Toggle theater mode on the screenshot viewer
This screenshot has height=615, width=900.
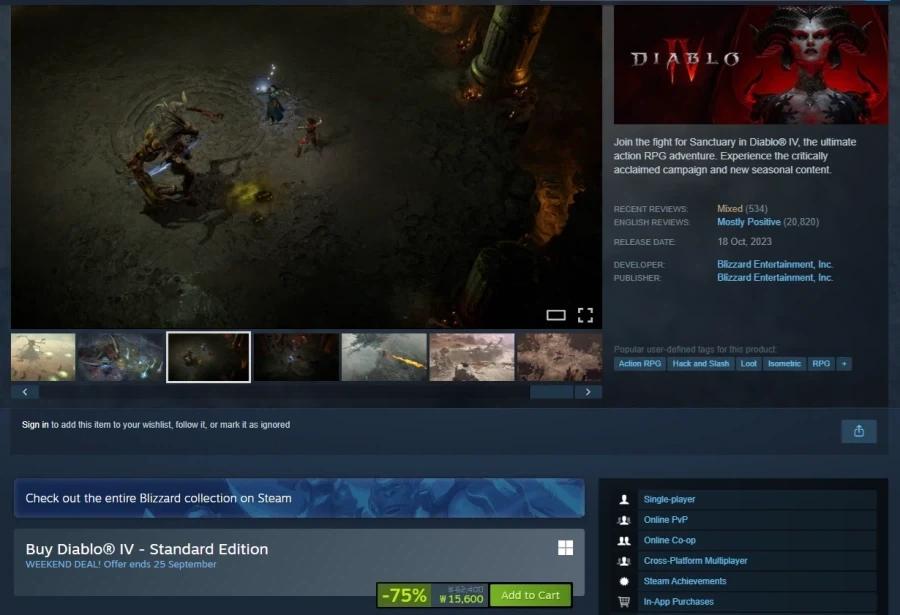pos(556,315)
